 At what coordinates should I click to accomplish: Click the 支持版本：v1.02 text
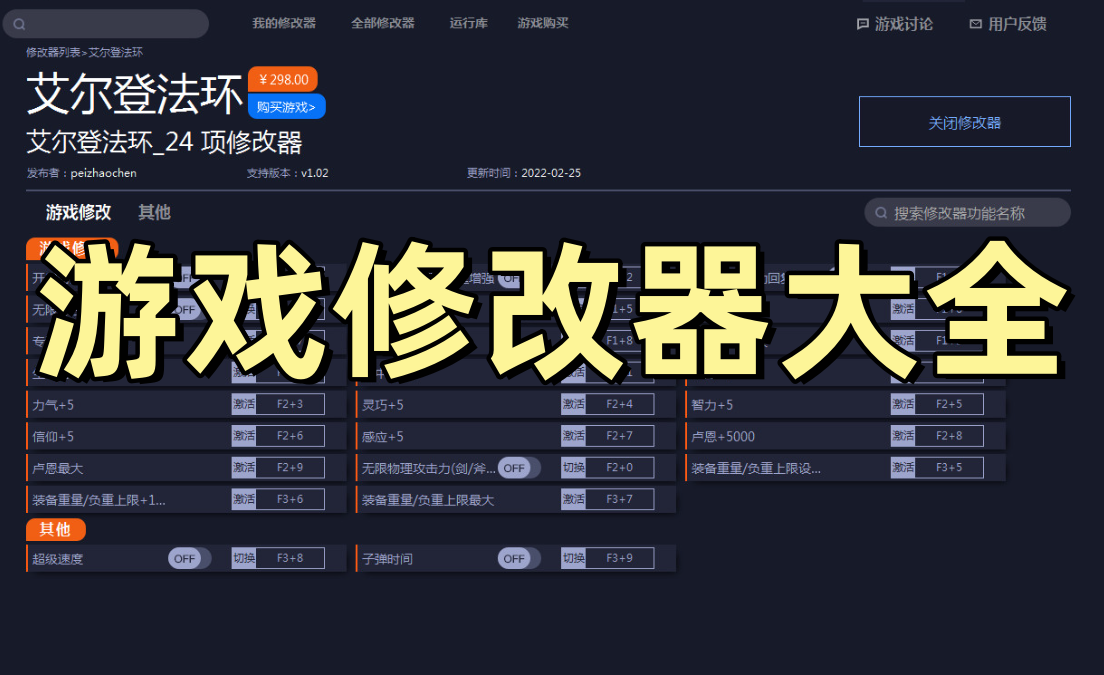tap(287, 173)
